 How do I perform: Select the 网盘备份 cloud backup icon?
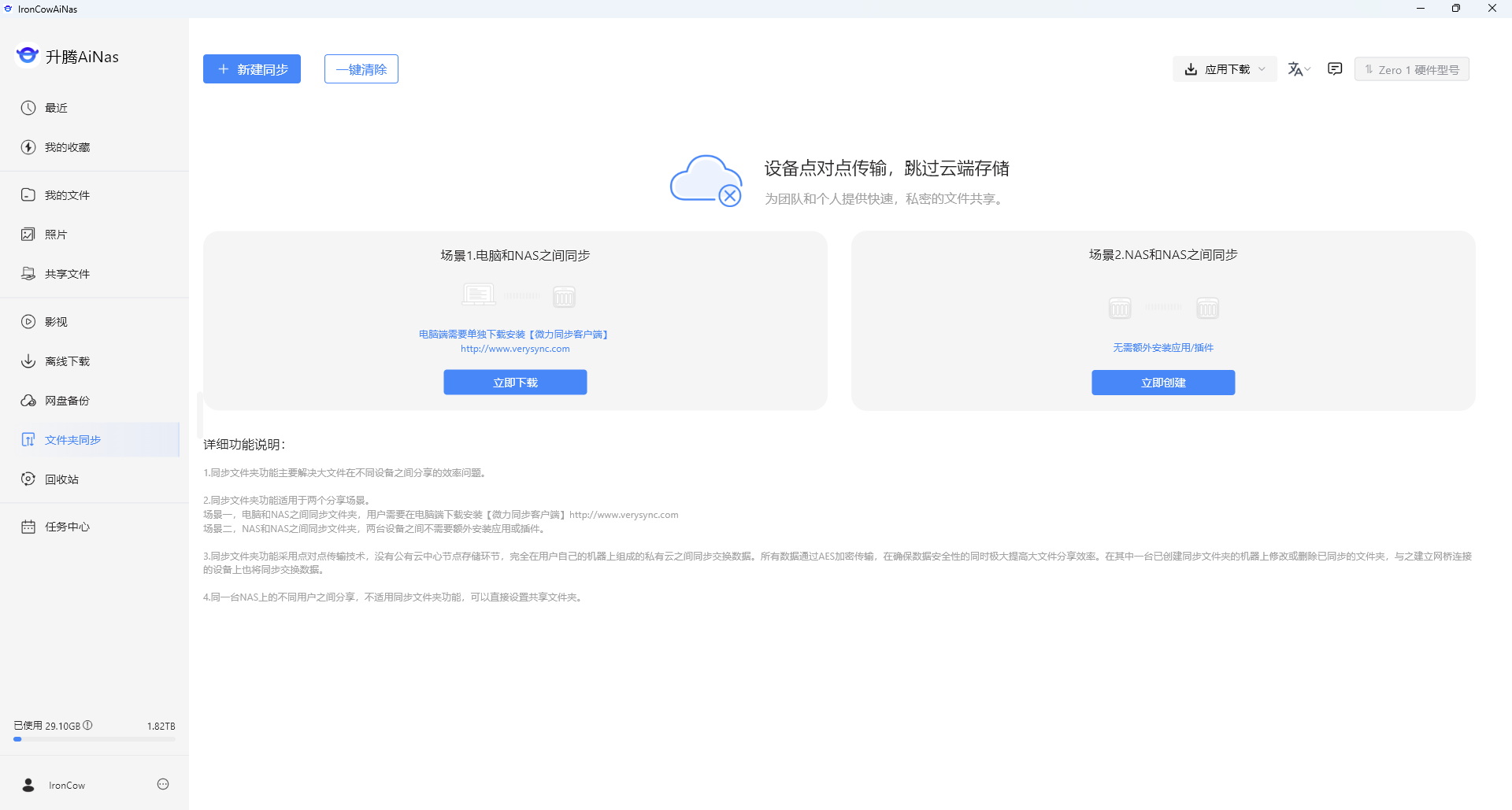point(28,401)
